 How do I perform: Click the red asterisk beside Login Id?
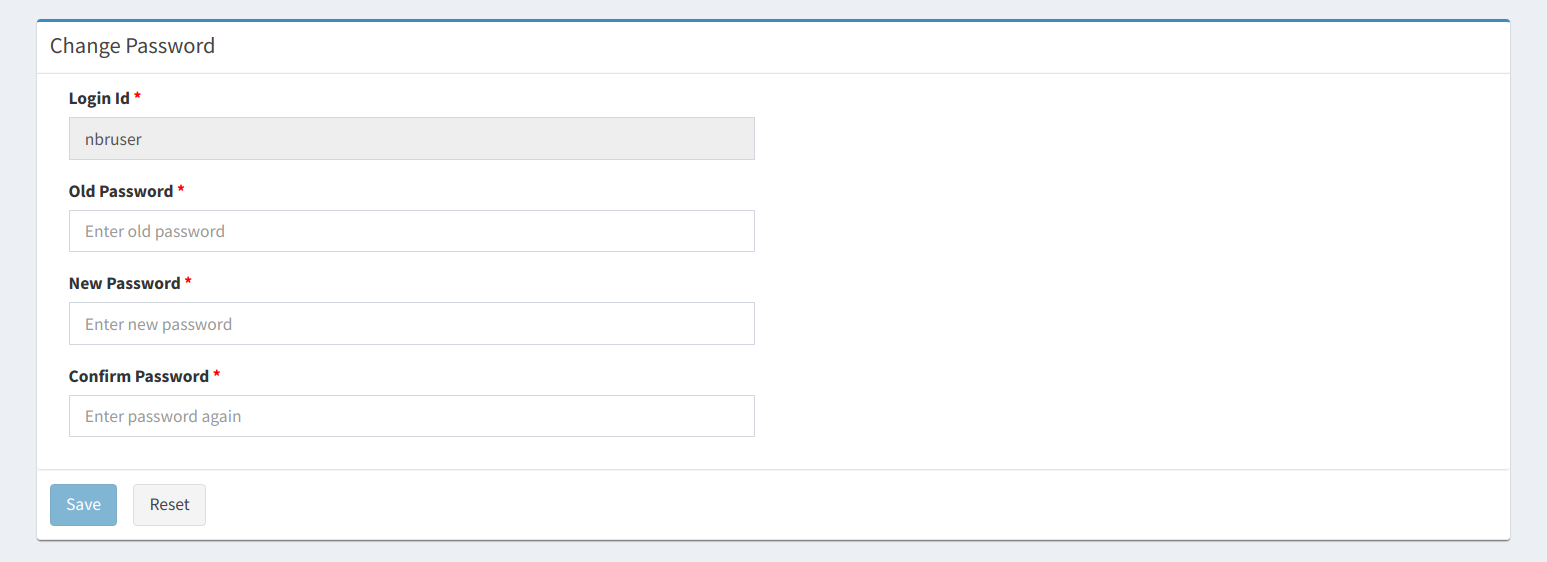[x=138, y=97]
